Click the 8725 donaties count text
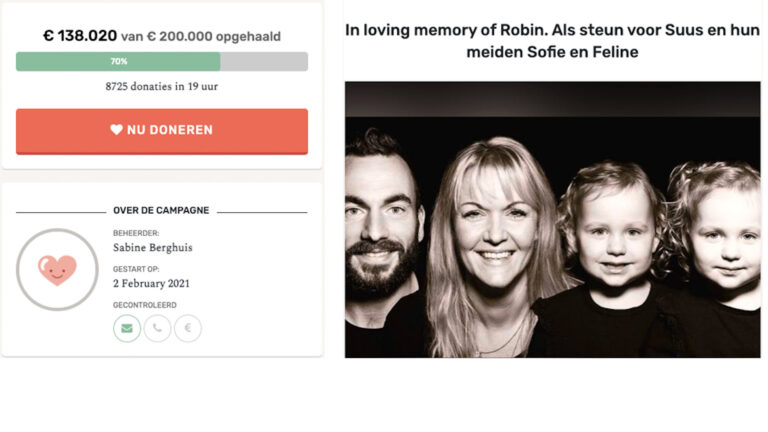The image size is (768, 432). (162, 87)
